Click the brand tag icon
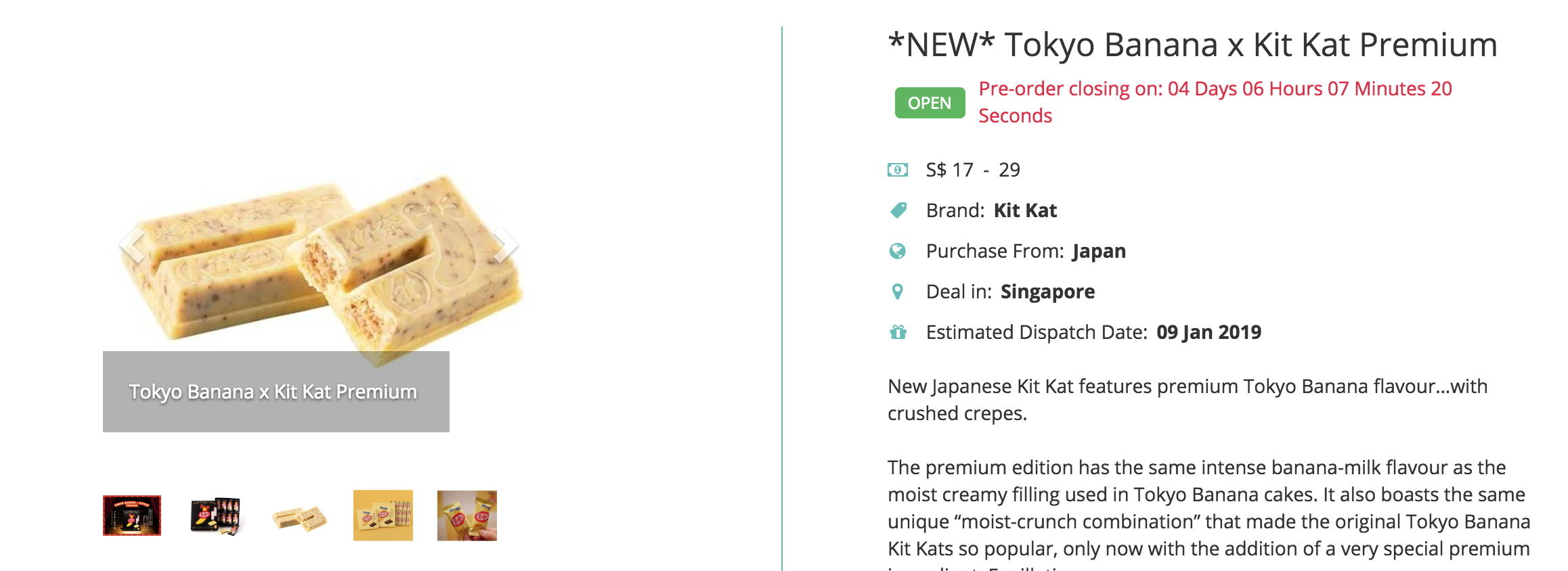Screen dimensions: 1568x571 click(x=898, y=210)
